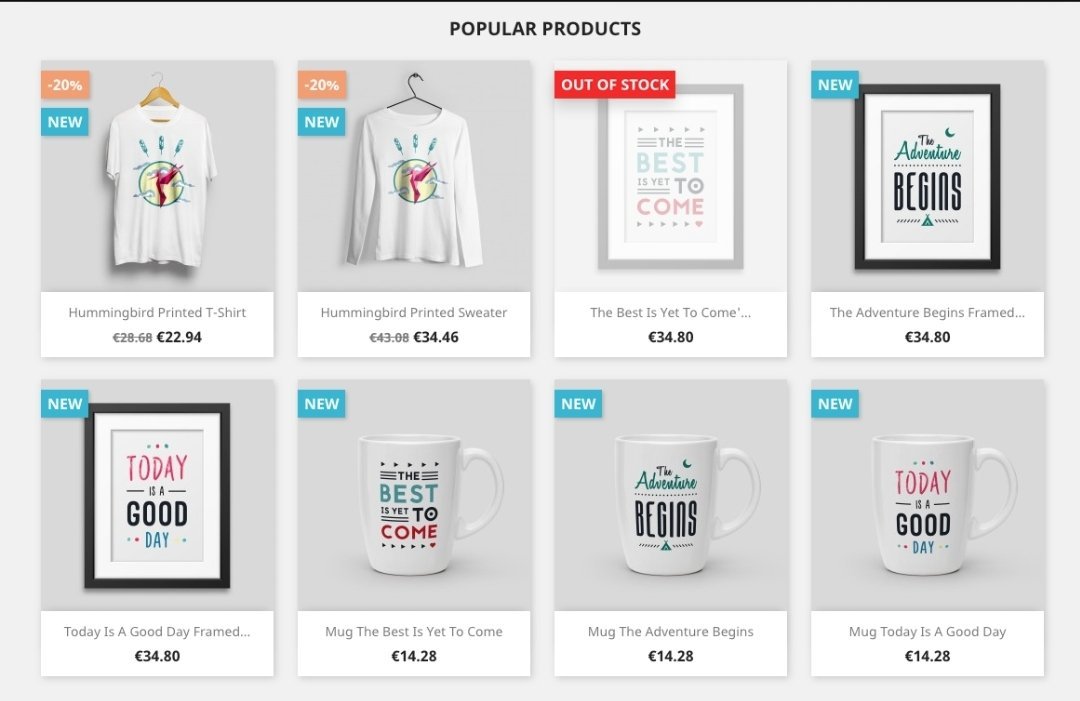Click Today Is A Good Day Framed... title
1080x701 pixels.
[x=157, y=631]
